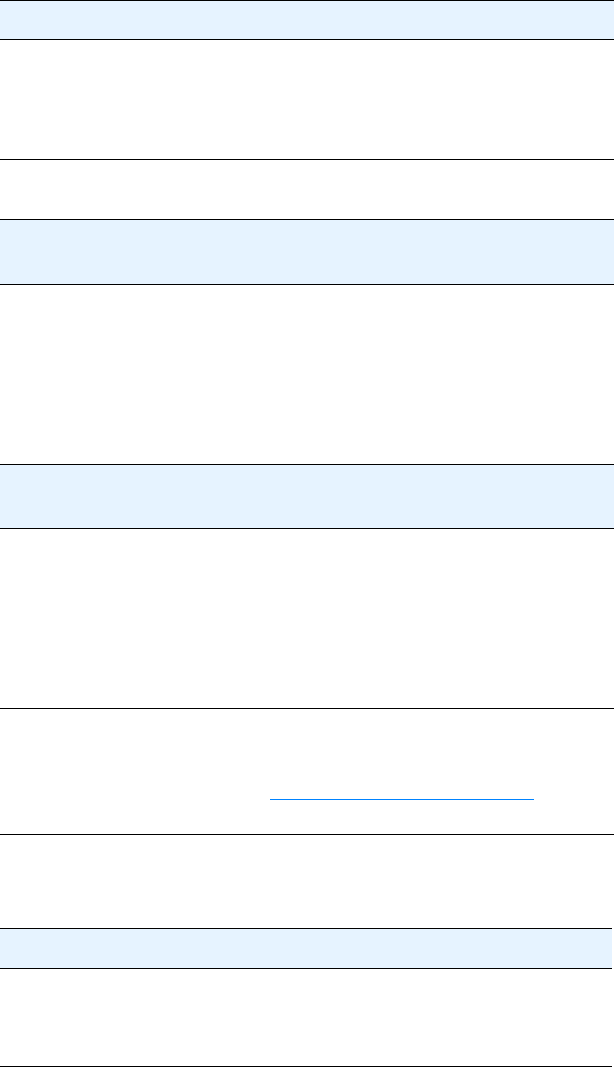Click the divider line atop the second blue band
Screen dimensions: 614x1067
[307, 219]
